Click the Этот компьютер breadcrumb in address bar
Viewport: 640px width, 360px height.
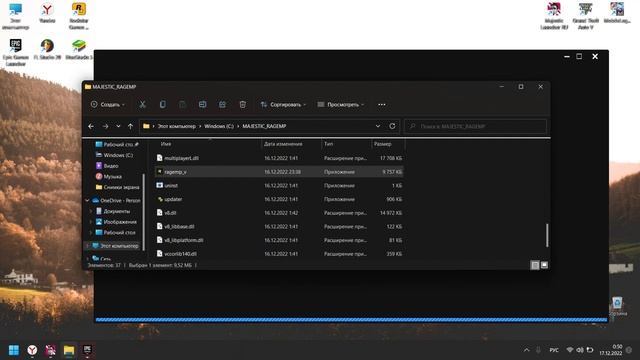coord(176,126)
